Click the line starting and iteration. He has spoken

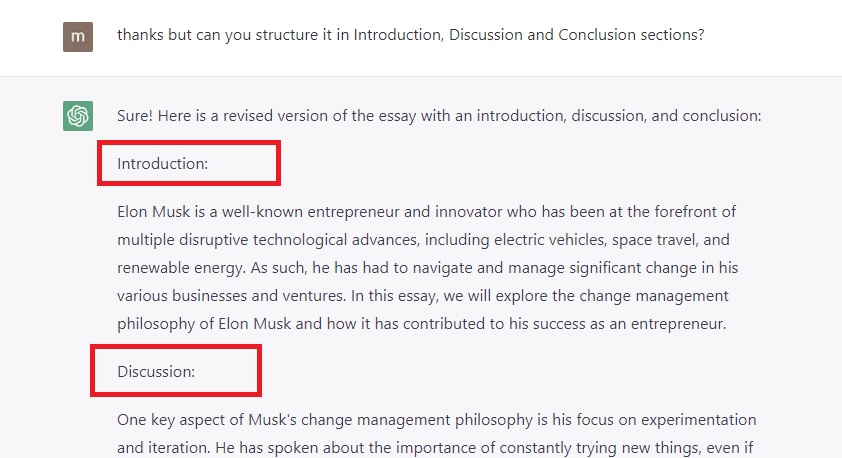435,448
